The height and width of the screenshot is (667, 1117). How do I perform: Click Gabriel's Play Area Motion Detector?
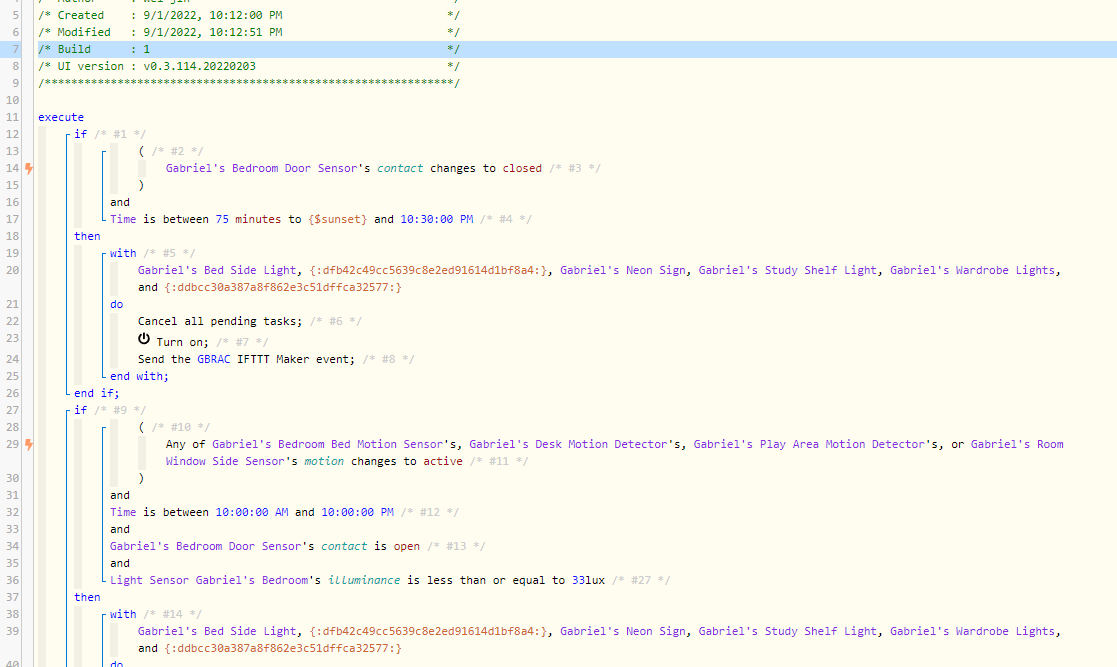pyautogui.click(x=809, y=445)
